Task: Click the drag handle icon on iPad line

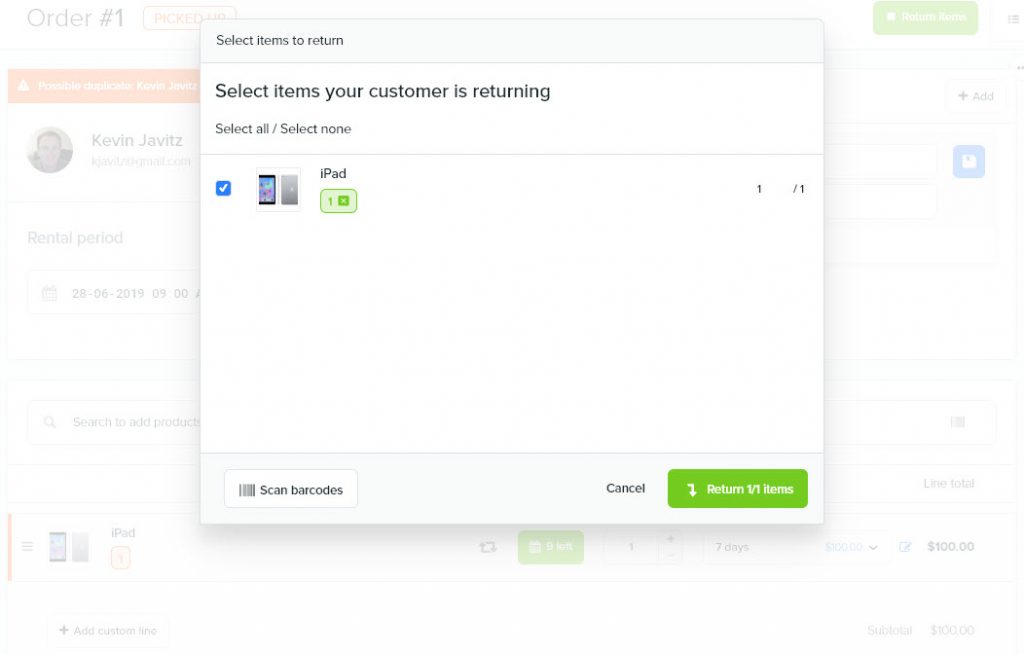Action: (27, 546)
